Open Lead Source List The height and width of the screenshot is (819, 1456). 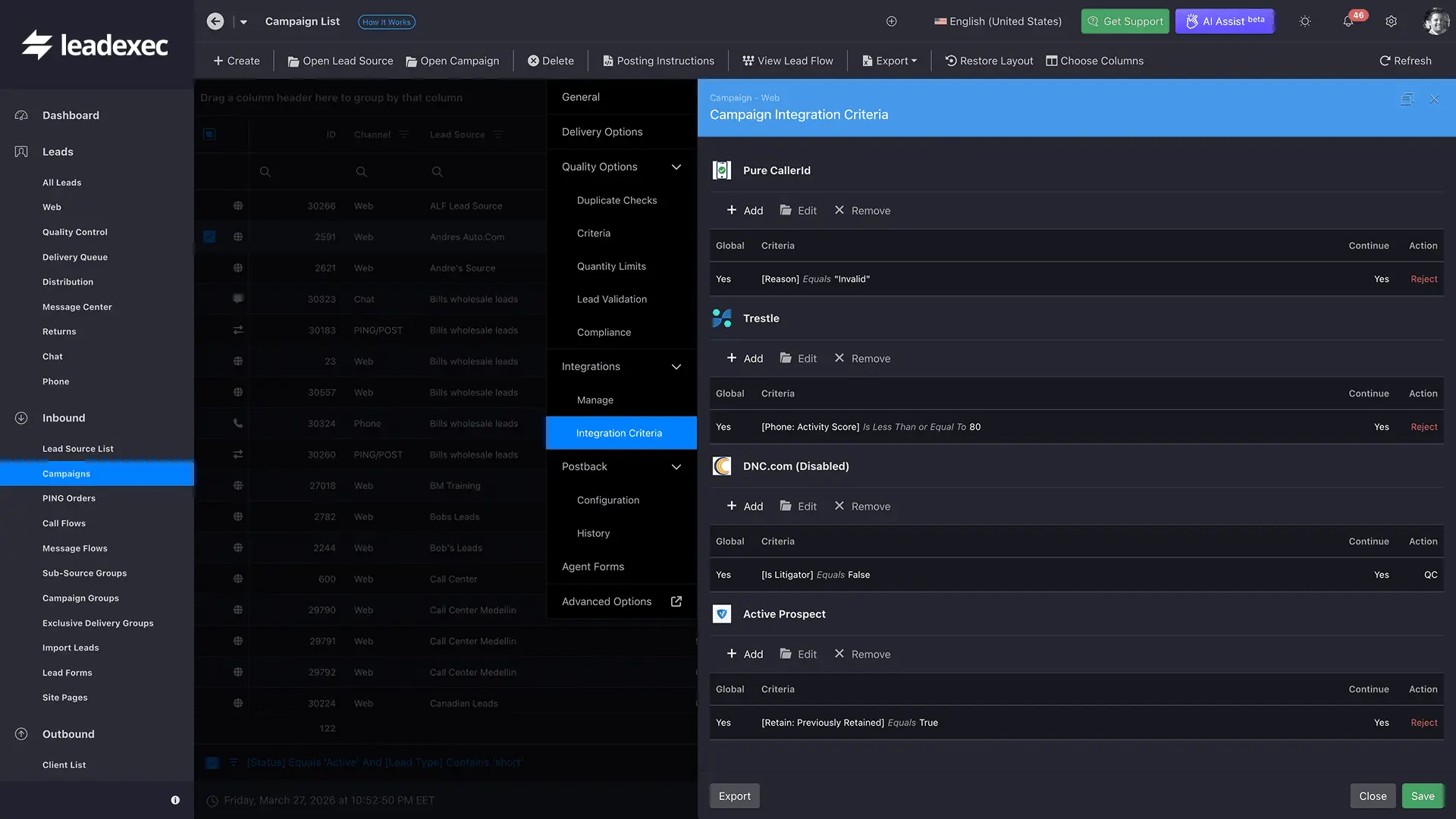point(78,449)
